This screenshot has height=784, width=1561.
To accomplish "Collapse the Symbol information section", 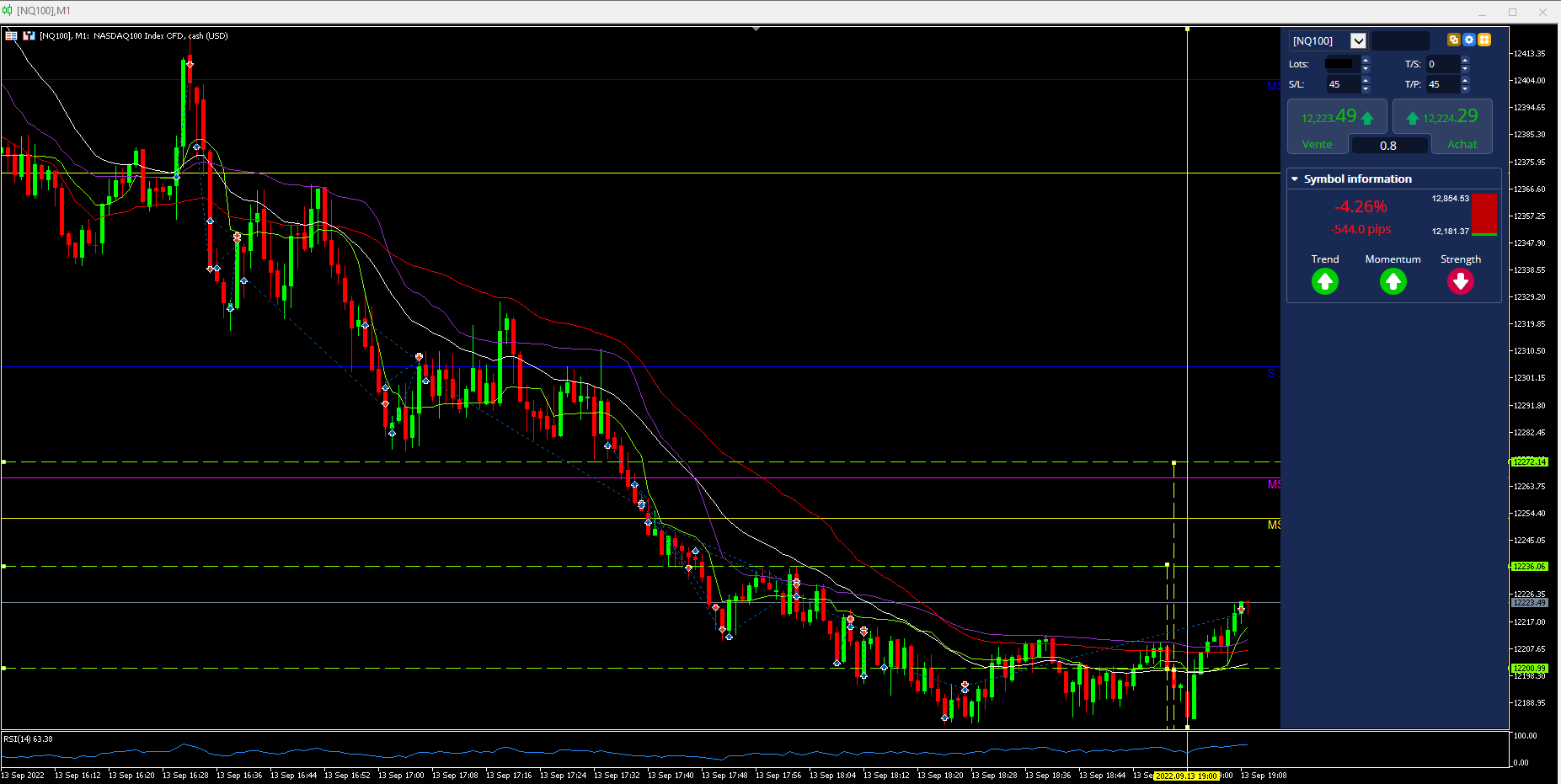I will coord(1295,179).
